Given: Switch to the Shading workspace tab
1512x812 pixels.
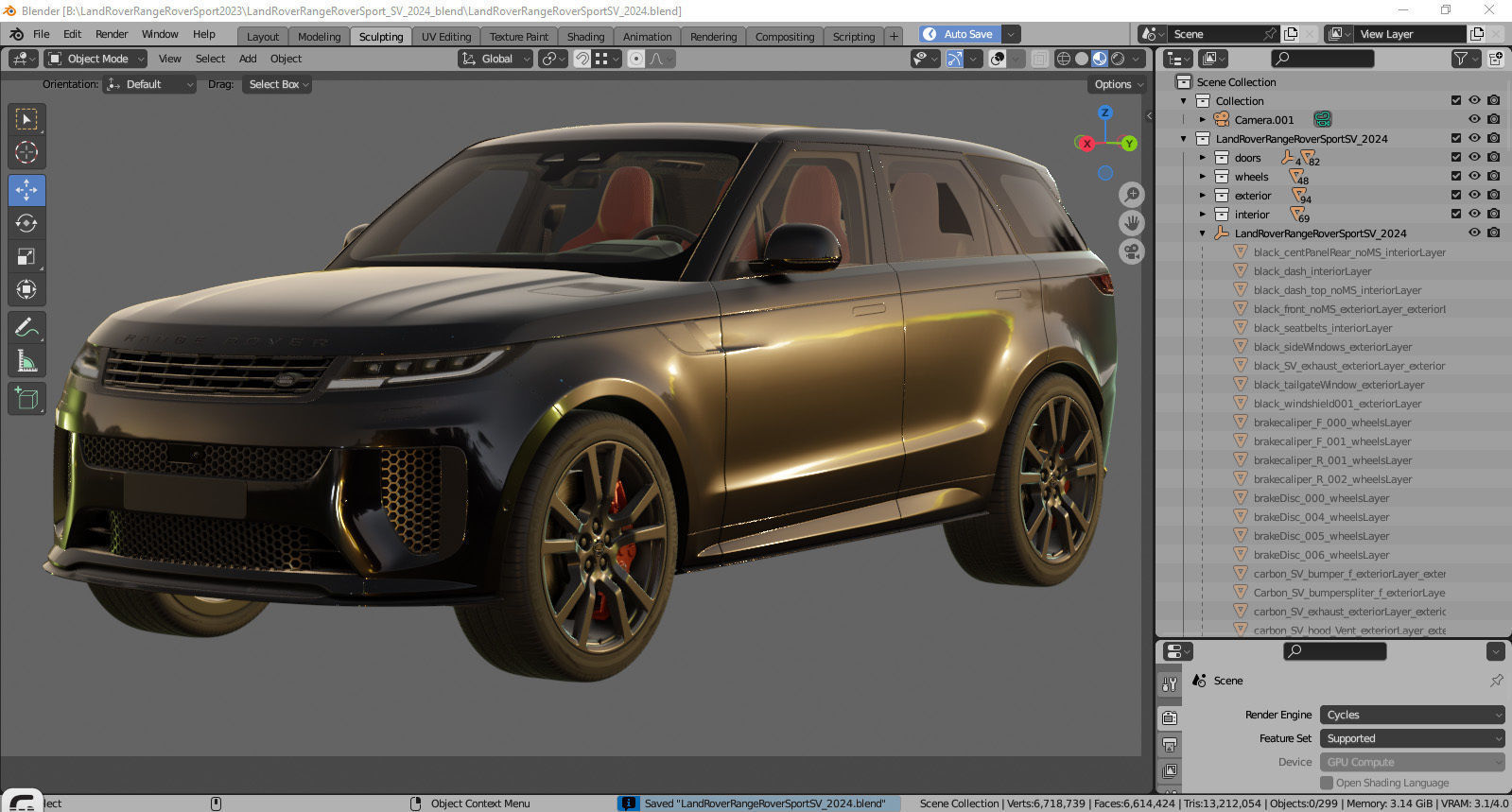Looking at the screenshot, I should coord(585,37).
